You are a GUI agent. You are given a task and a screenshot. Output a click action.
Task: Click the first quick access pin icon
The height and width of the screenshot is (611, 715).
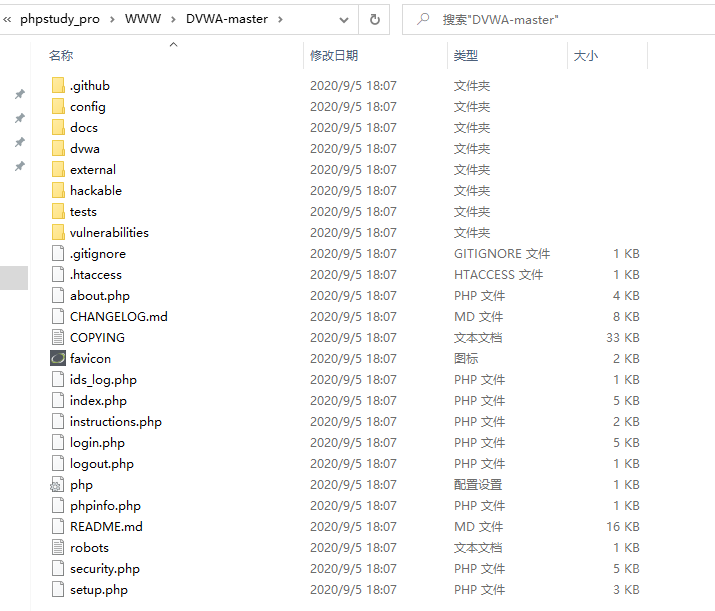[20, 94]
